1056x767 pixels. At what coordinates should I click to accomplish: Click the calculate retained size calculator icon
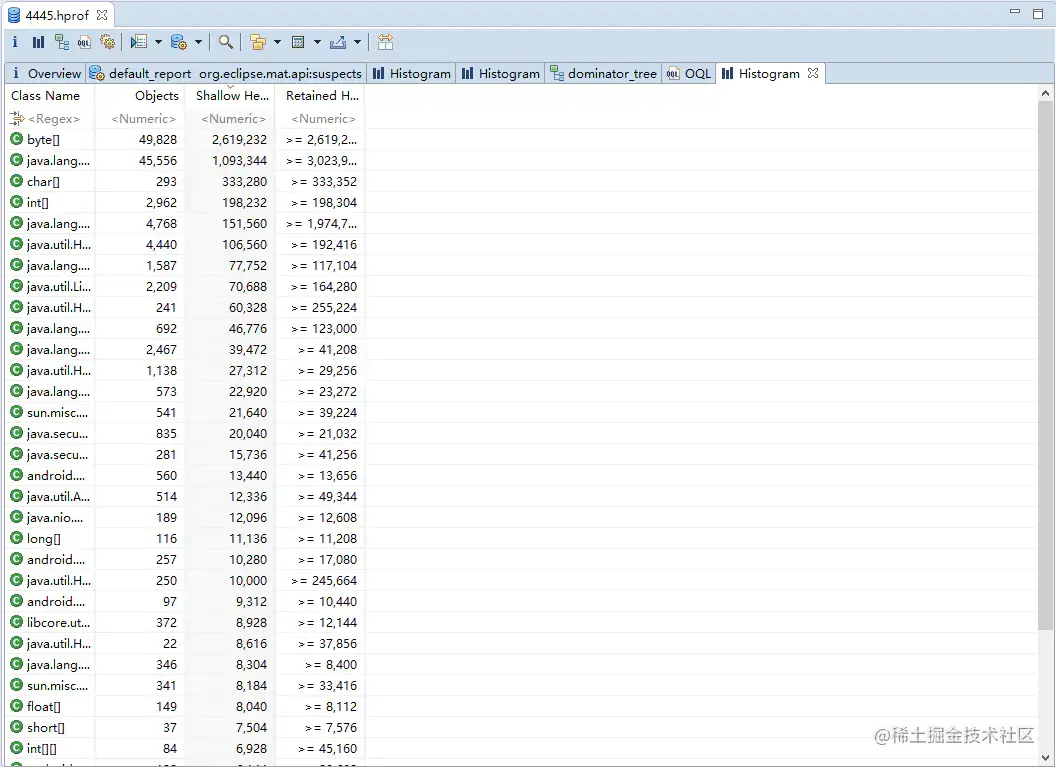coord(298,42)
